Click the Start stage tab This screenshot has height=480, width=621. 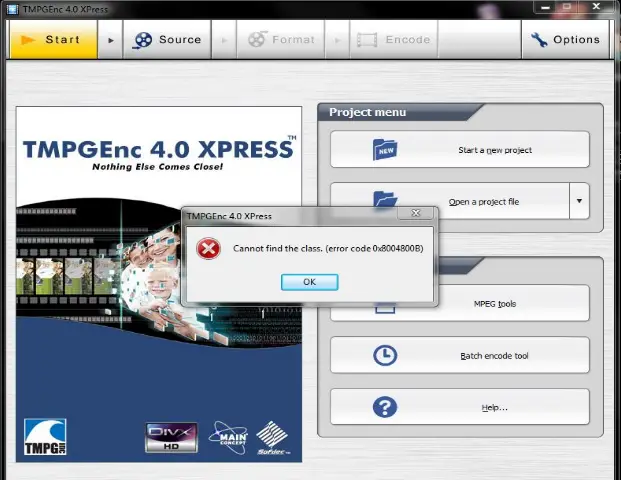point(52,40)
